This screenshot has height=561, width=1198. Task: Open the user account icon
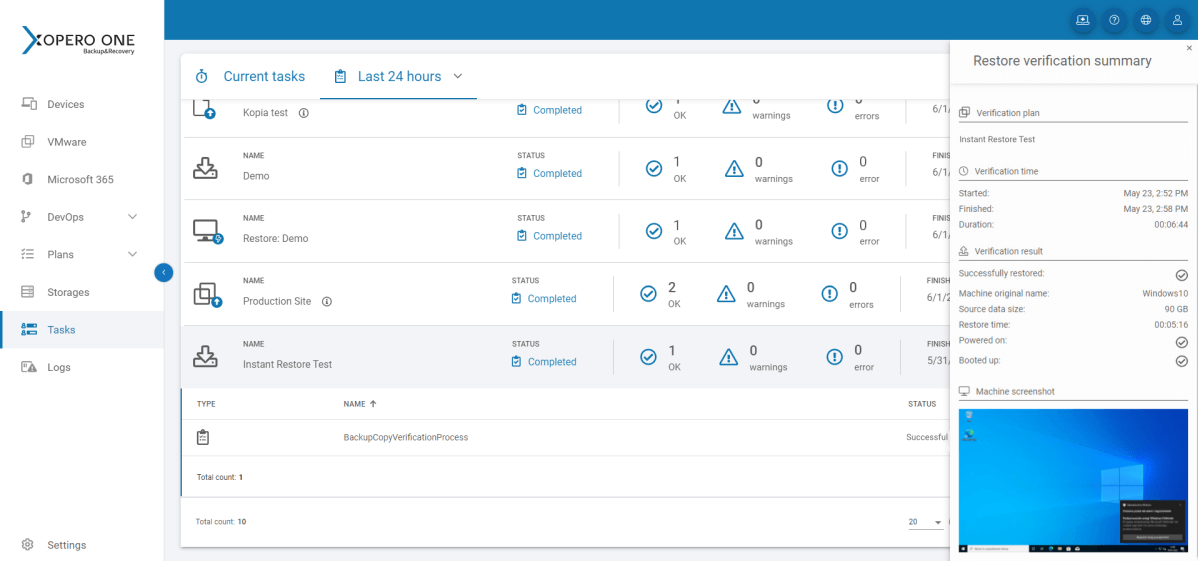[x=1177, y=20]
